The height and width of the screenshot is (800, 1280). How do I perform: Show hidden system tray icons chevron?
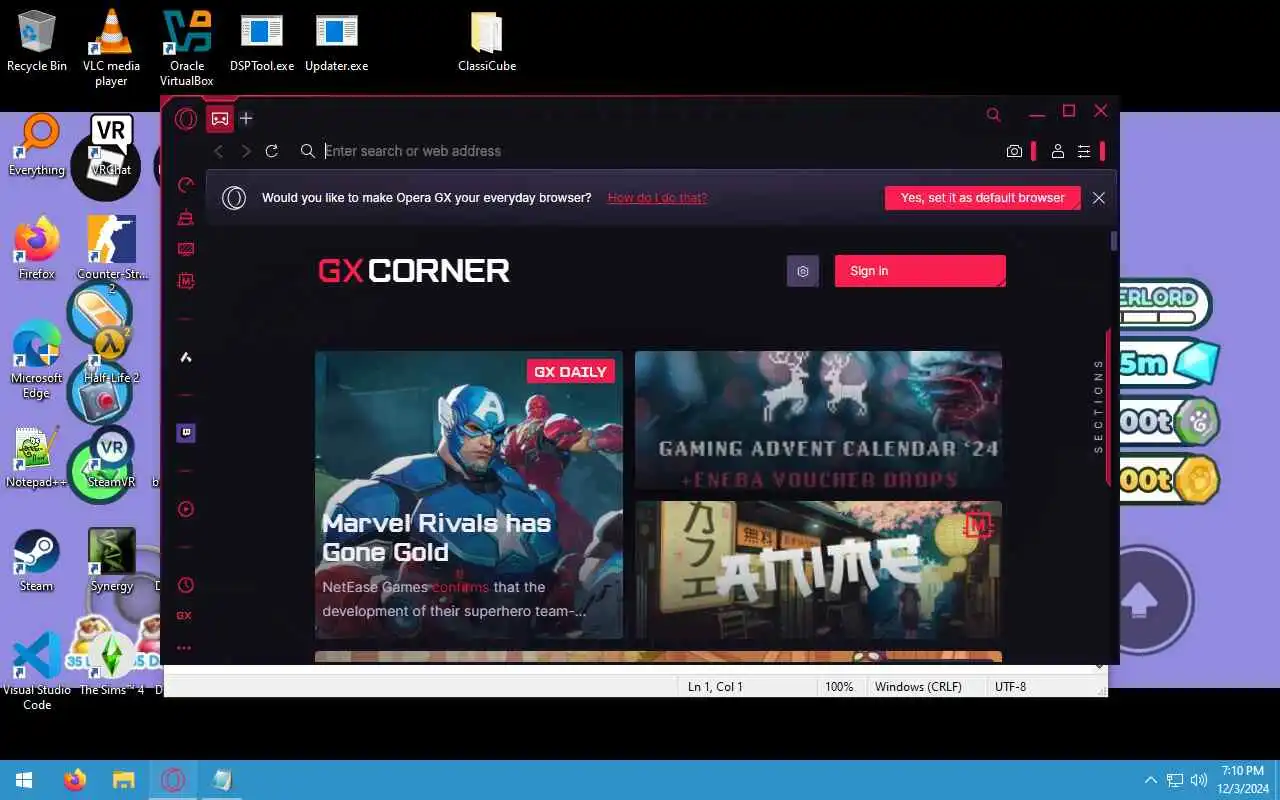coord(1151,780)
